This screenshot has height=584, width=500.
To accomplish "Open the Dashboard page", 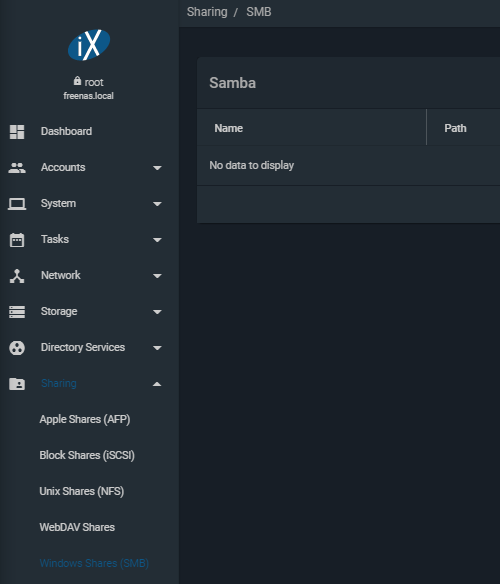I will (x=66, y=131).
